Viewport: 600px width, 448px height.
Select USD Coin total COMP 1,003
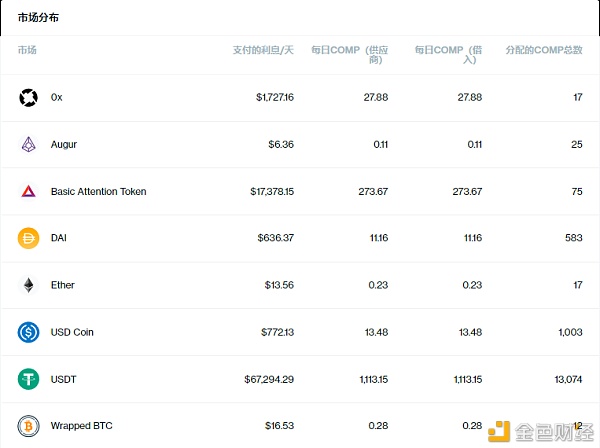[570, 332]
